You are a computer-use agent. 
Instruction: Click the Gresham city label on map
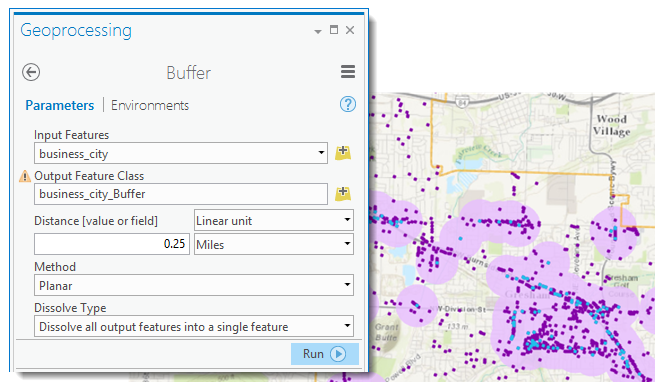(528, 294)
